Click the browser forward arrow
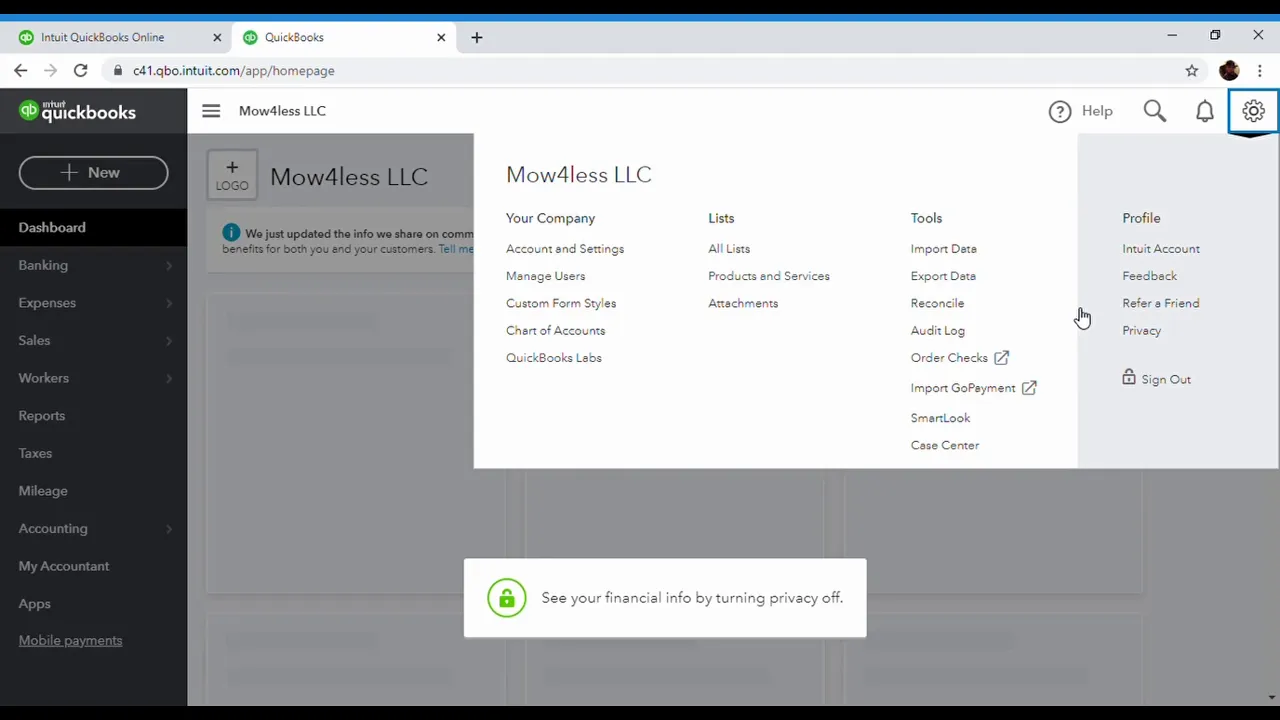 coord(50,71)
